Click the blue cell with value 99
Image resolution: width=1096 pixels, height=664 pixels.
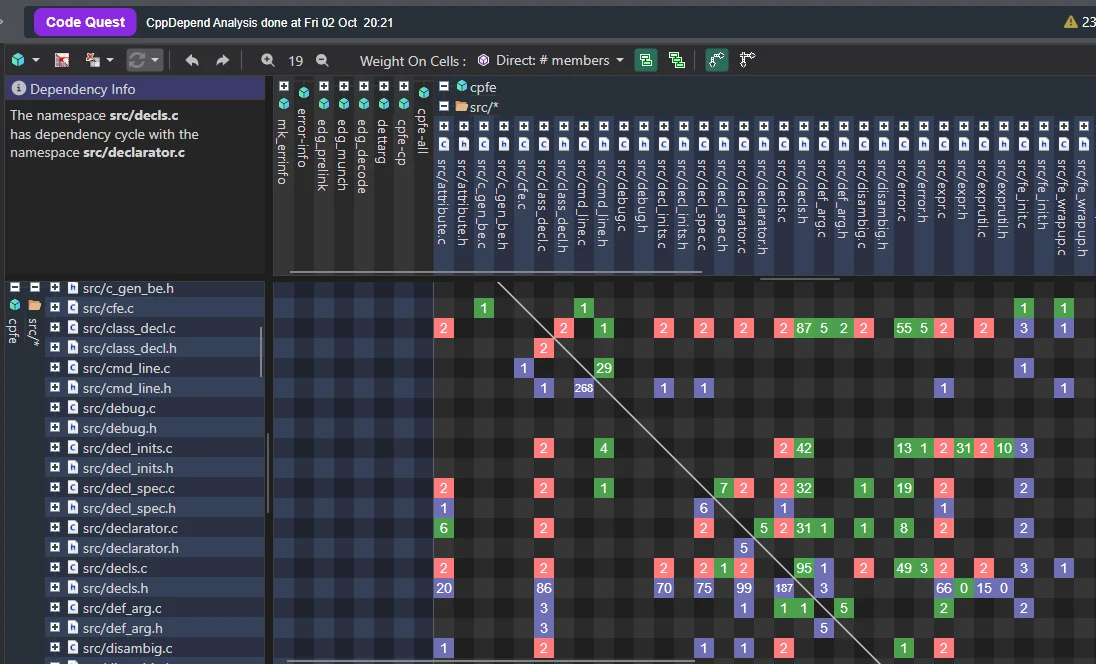coord(744,589)
